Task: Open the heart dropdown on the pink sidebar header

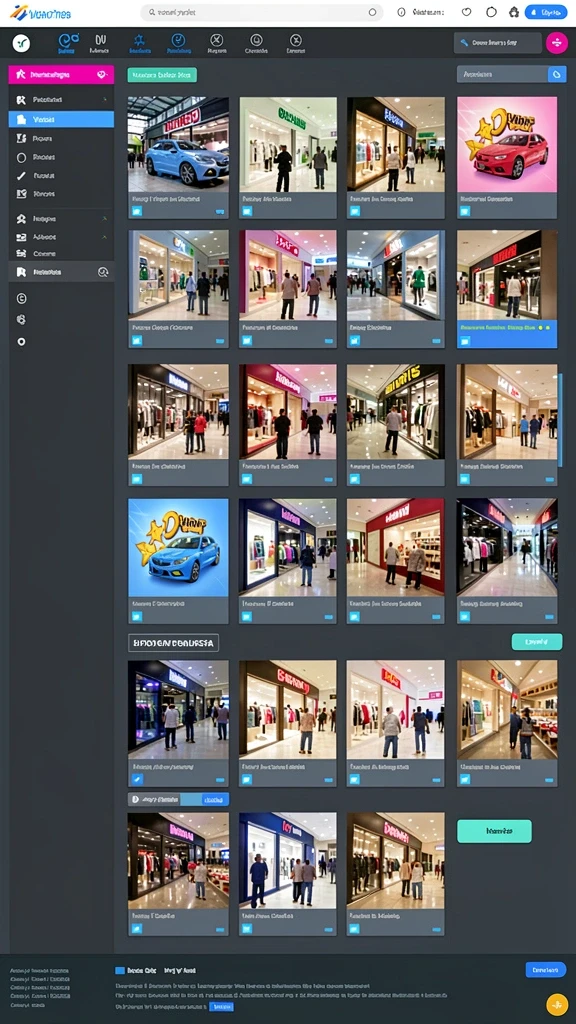Action: coord(102,75)
